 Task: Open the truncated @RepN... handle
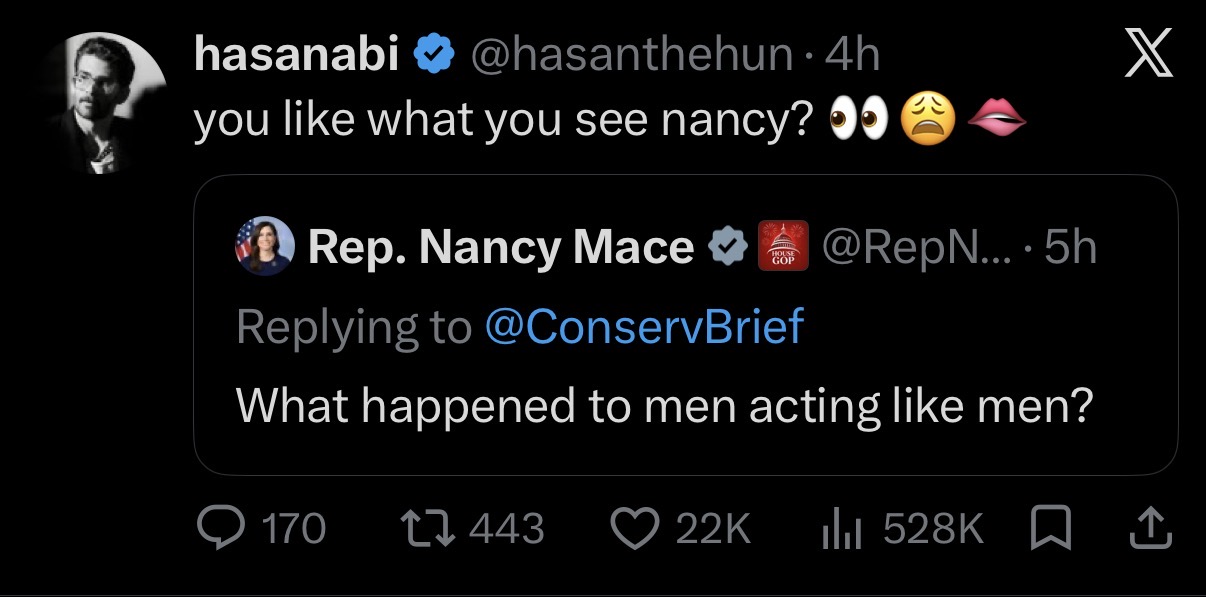pyautogui.click(x=915, y=248)
